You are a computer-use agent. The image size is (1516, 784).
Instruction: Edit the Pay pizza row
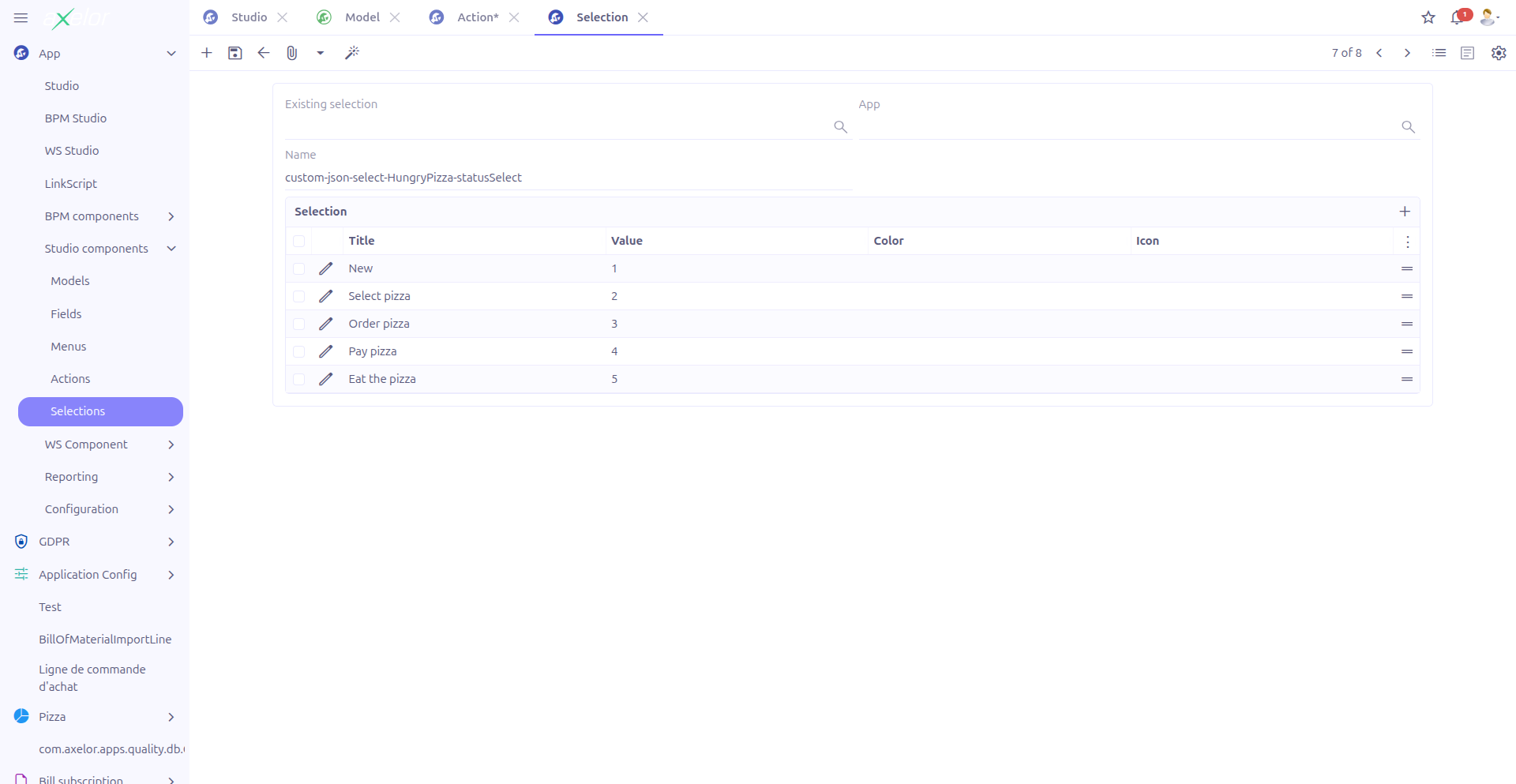[326, 351]
